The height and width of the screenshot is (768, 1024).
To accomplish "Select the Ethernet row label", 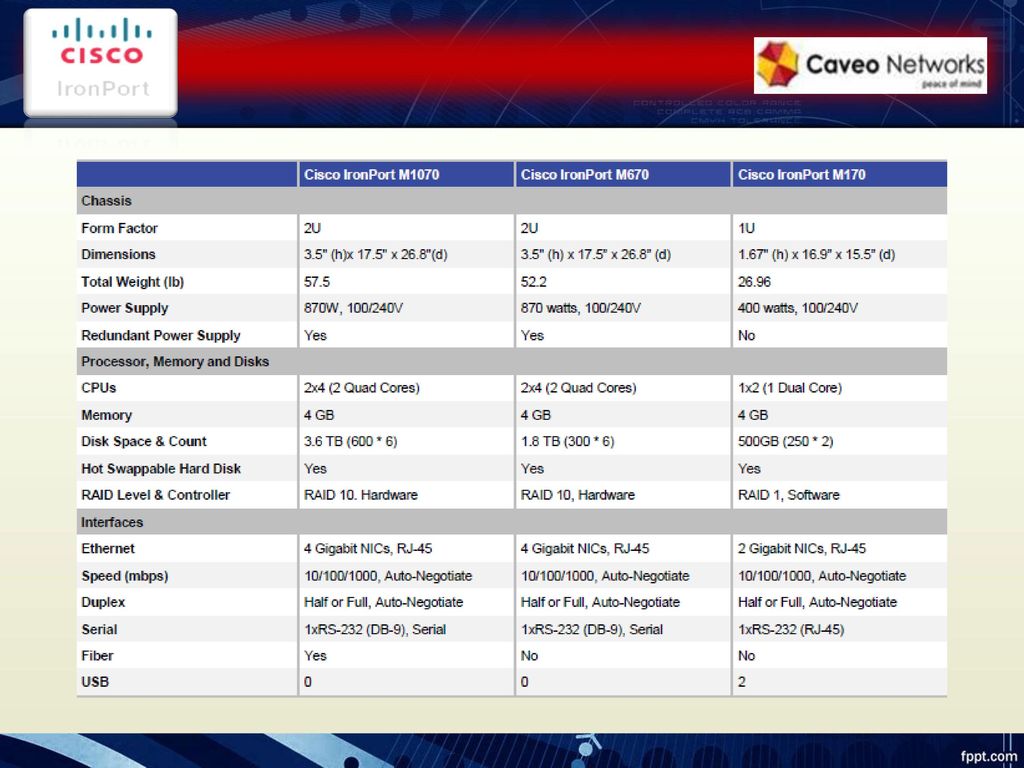I will [x=108, y=549].
